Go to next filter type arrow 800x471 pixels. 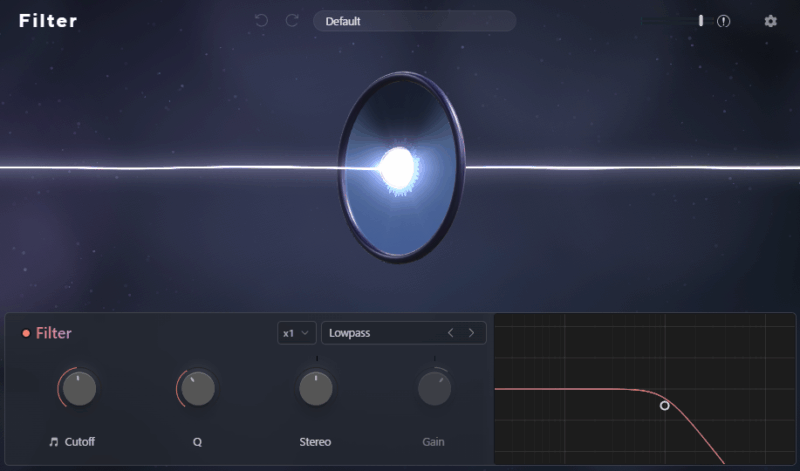[471, 333]
